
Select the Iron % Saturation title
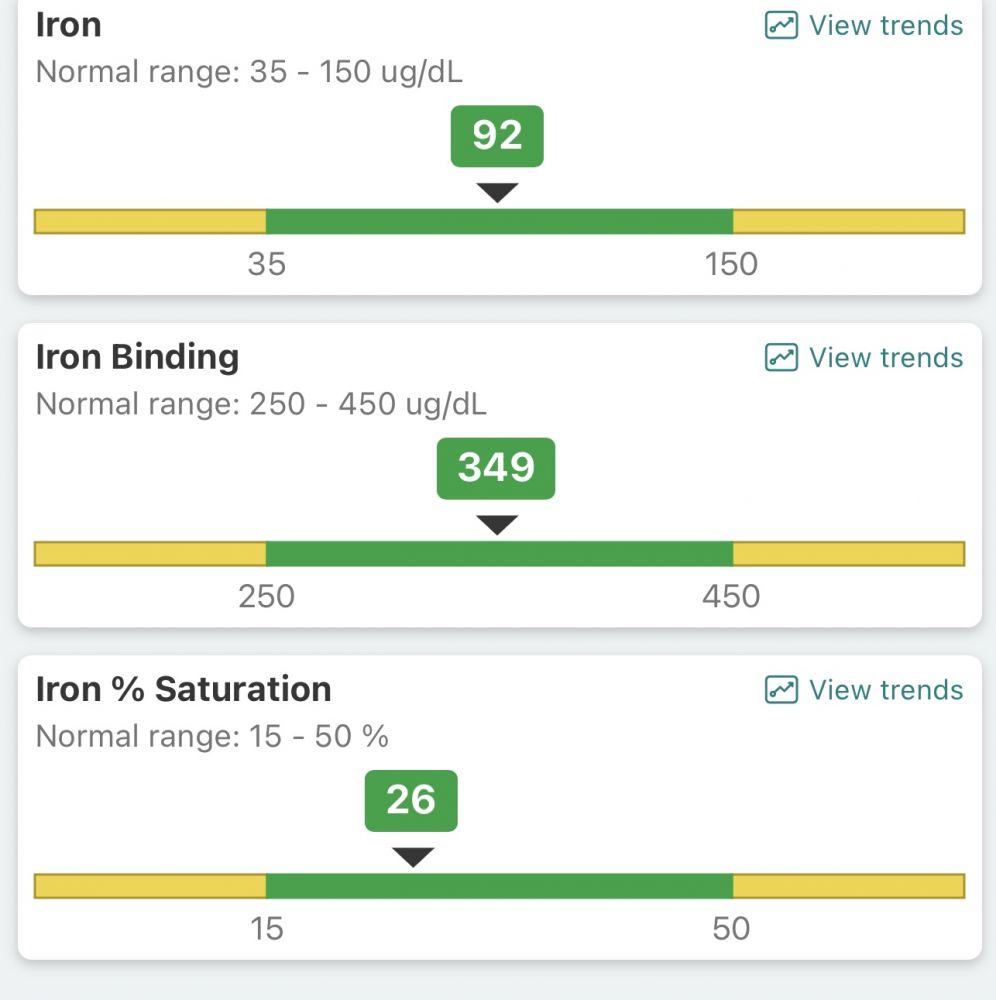[183, 689]
